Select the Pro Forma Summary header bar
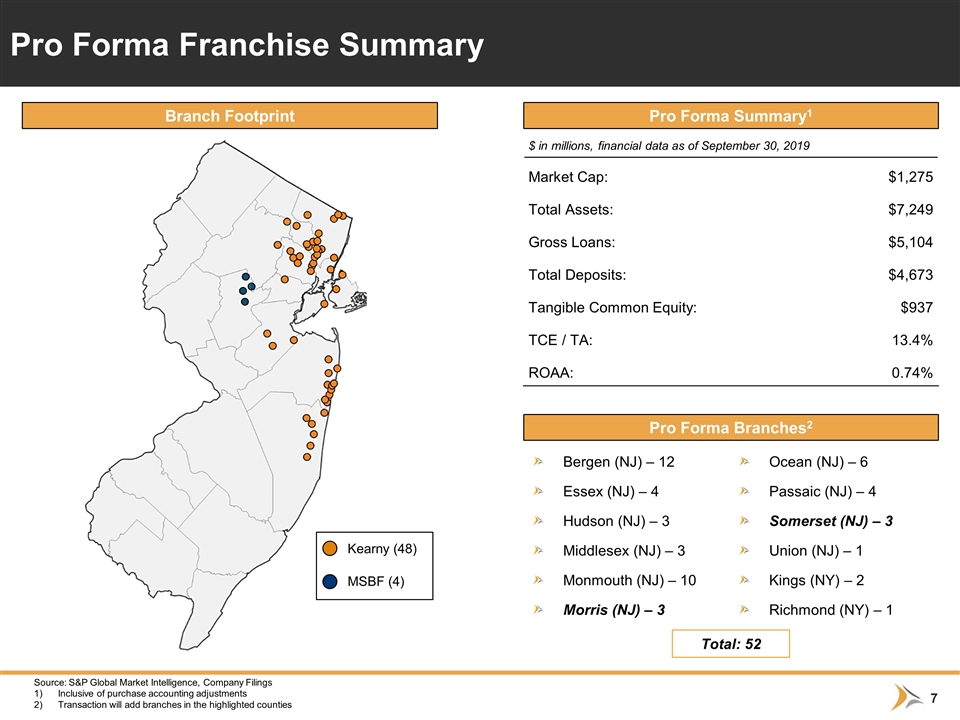960x720 pixels. [x=730, y=116]
